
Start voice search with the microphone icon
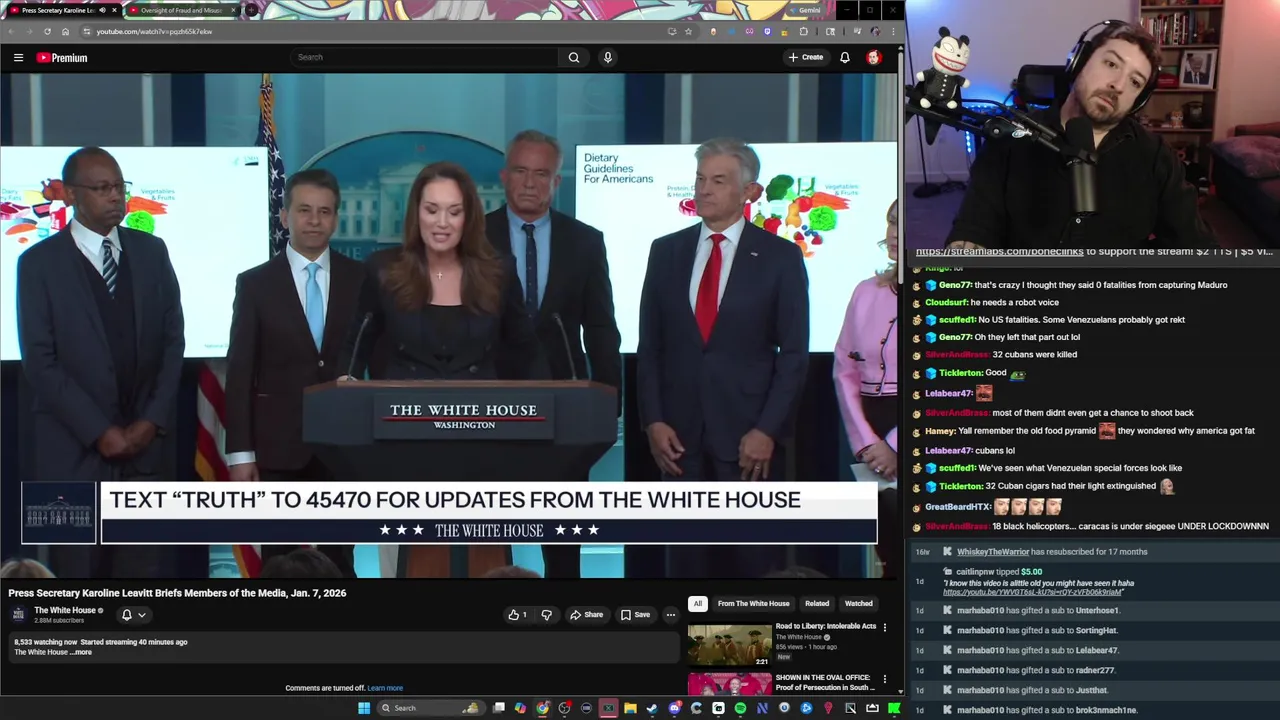(607, 58)
